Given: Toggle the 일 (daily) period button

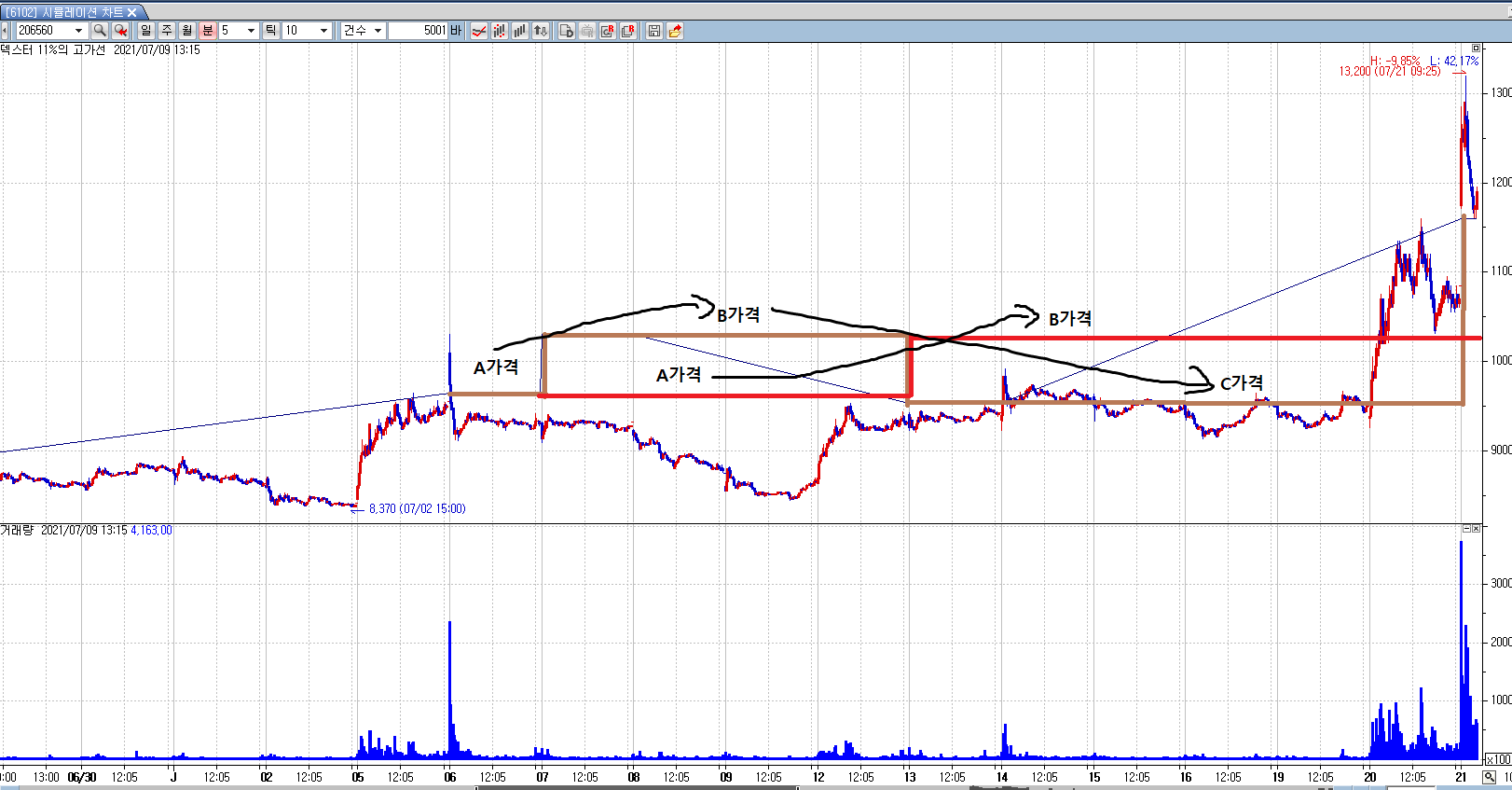Looking at the screenshot, I should coord(146,31).
